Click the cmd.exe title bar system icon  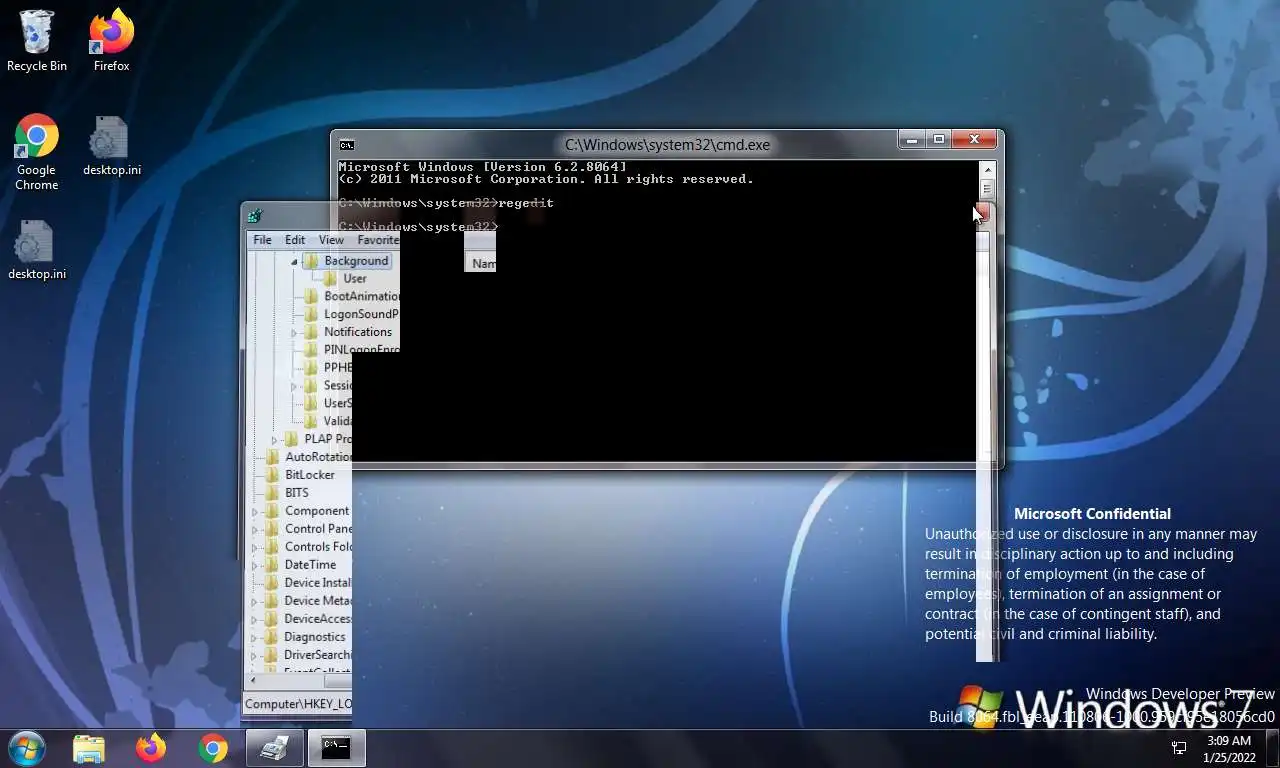click(x=346, y=144)
